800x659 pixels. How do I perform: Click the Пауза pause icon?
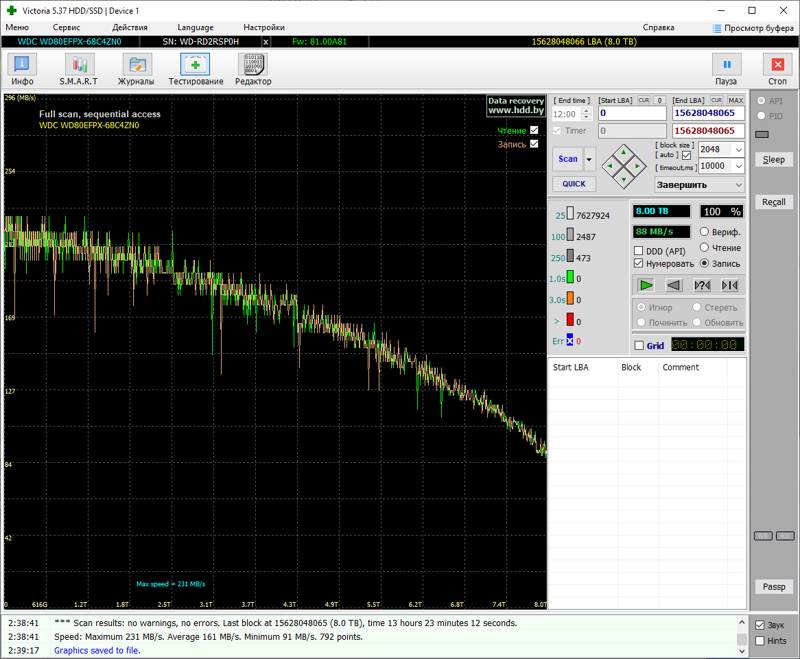point(727,65)
